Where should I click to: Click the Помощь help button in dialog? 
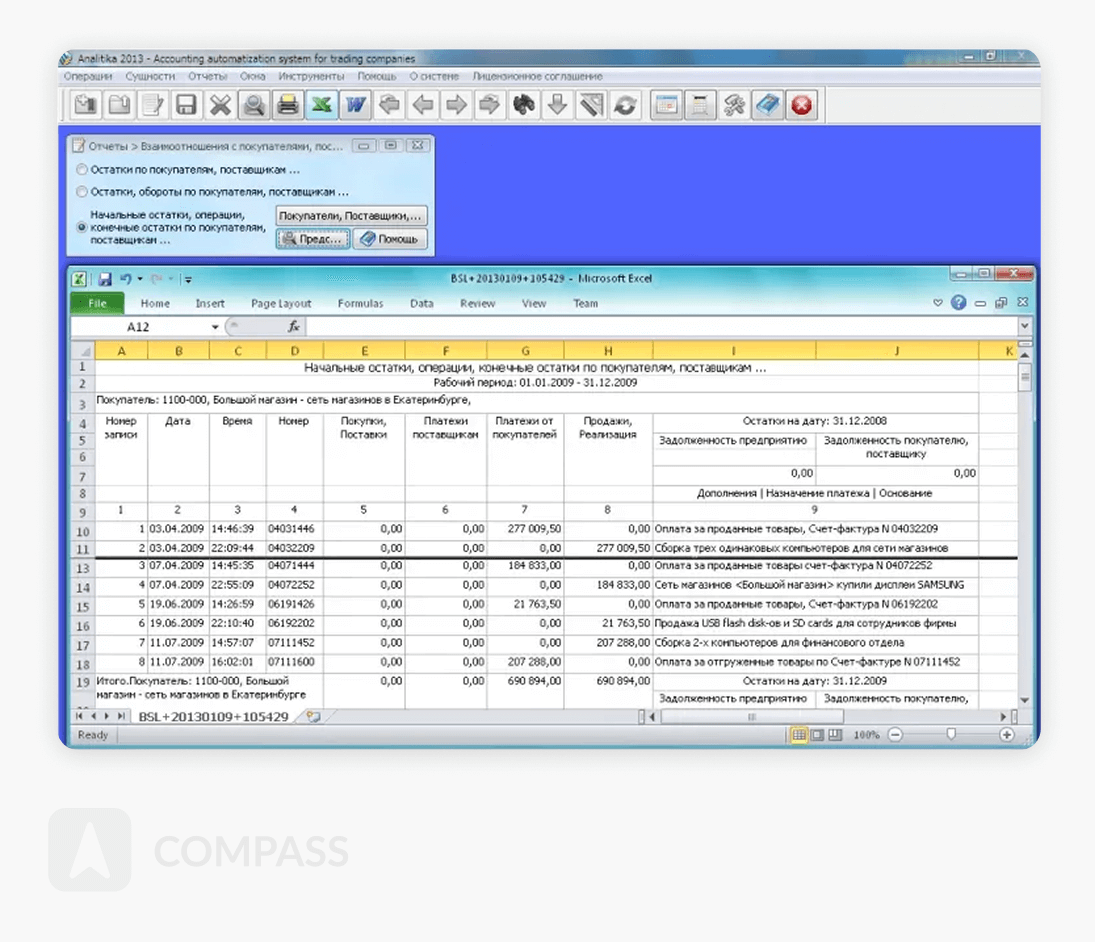tap(390, 240)
